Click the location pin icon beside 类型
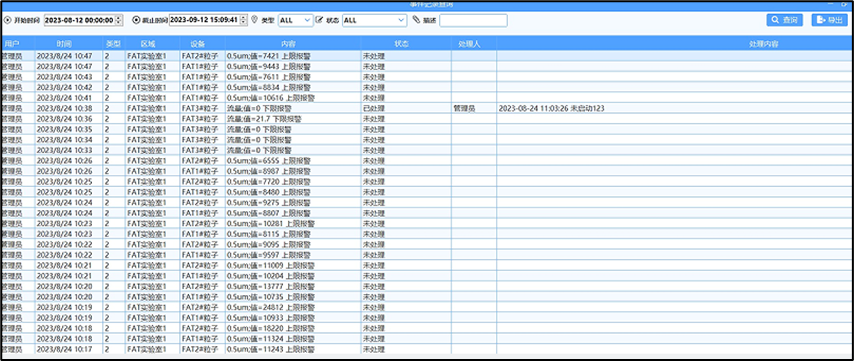854x361 pixels. pos(254,20)
